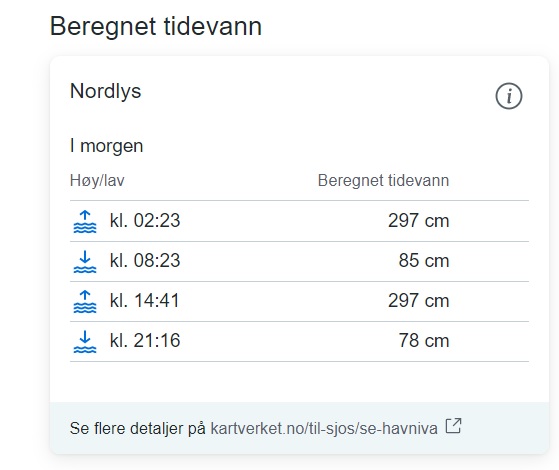Click the 78 cm tide value
Viewport: 559px width, 470px height.
pos(424,340)
